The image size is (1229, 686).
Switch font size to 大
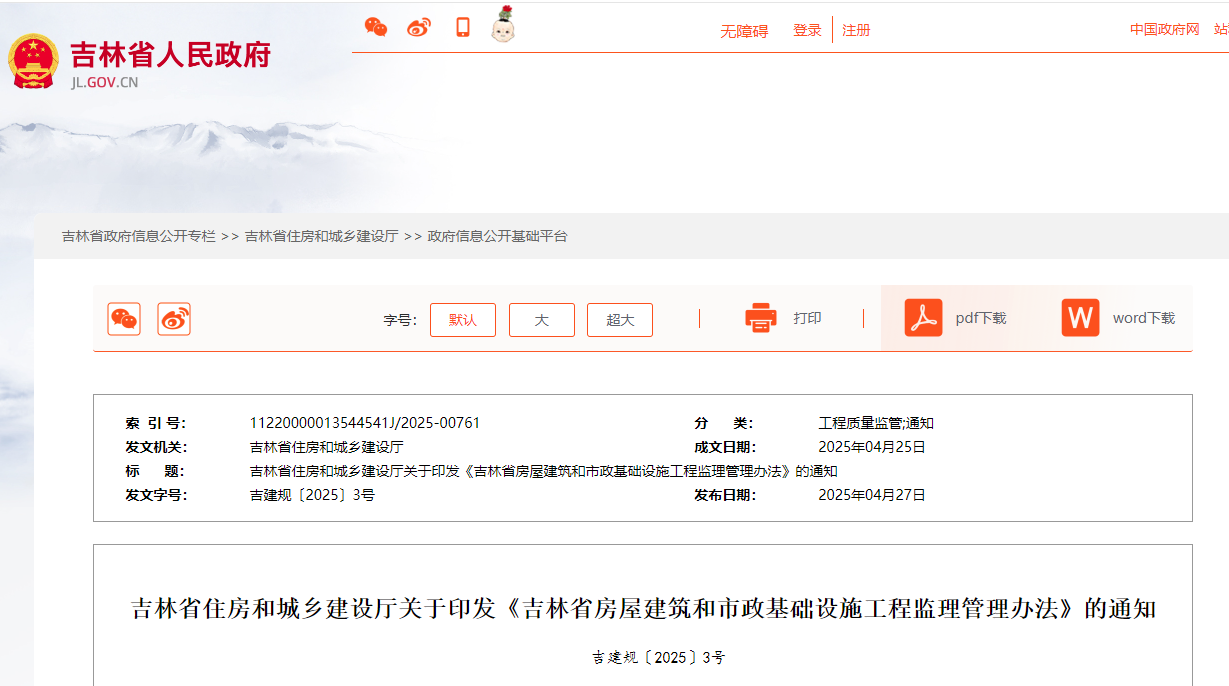(541, 320)
